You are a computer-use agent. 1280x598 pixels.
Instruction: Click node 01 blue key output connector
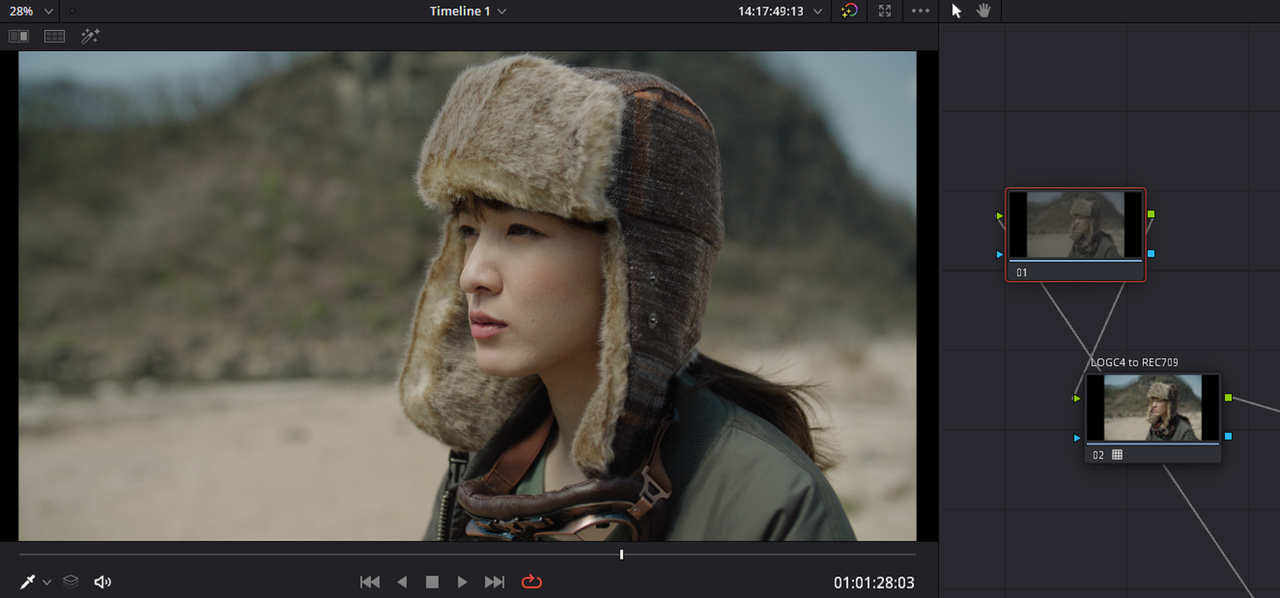click(x=1151, y=254)
